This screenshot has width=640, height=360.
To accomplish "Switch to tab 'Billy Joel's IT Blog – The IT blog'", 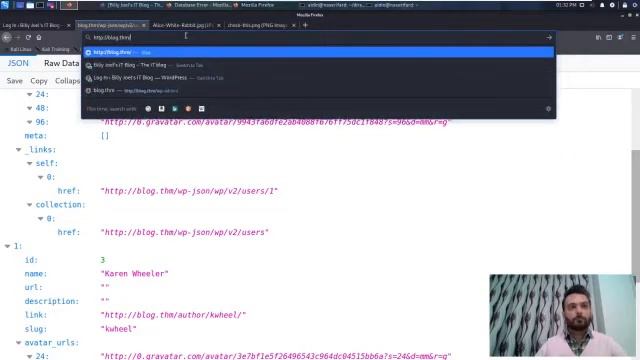I will [x=318, y=65].
